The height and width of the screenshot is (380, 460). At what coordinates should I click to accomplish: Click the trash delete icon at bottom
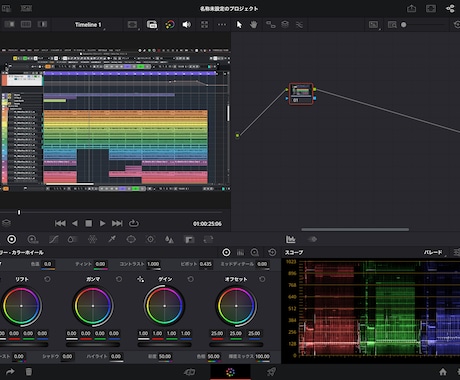coord(29,372)
